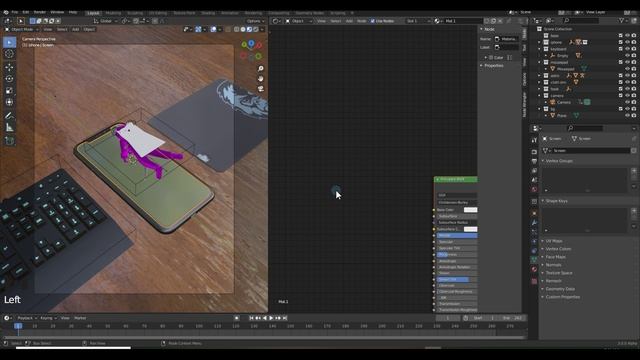Image resolution: width=640 pixels, height=360 pixels.
Task: Toggle the bg collection exclude checkbox
Action: click(620, 109)
